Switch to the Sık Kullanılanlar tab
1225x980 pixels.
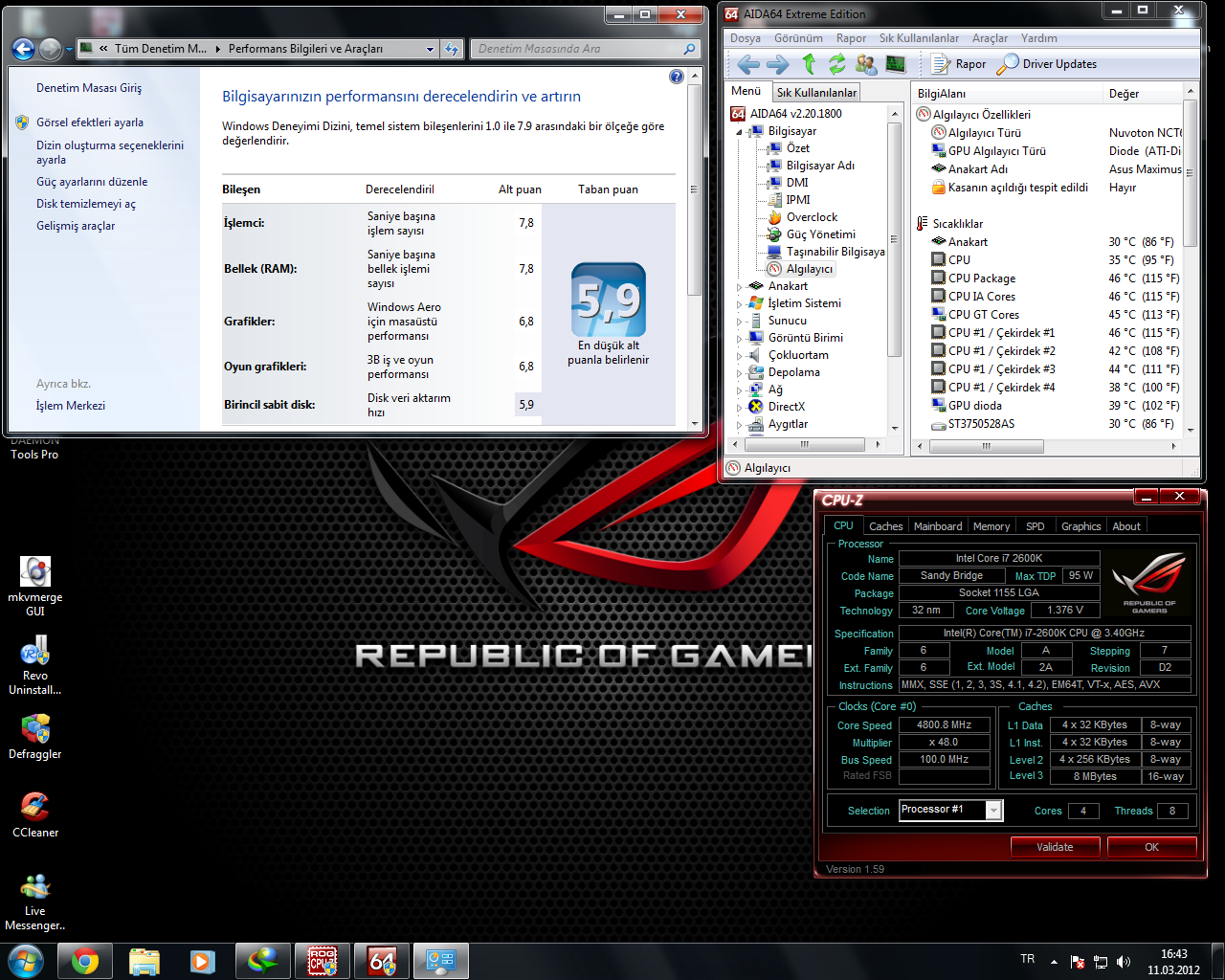click(816, 93)
